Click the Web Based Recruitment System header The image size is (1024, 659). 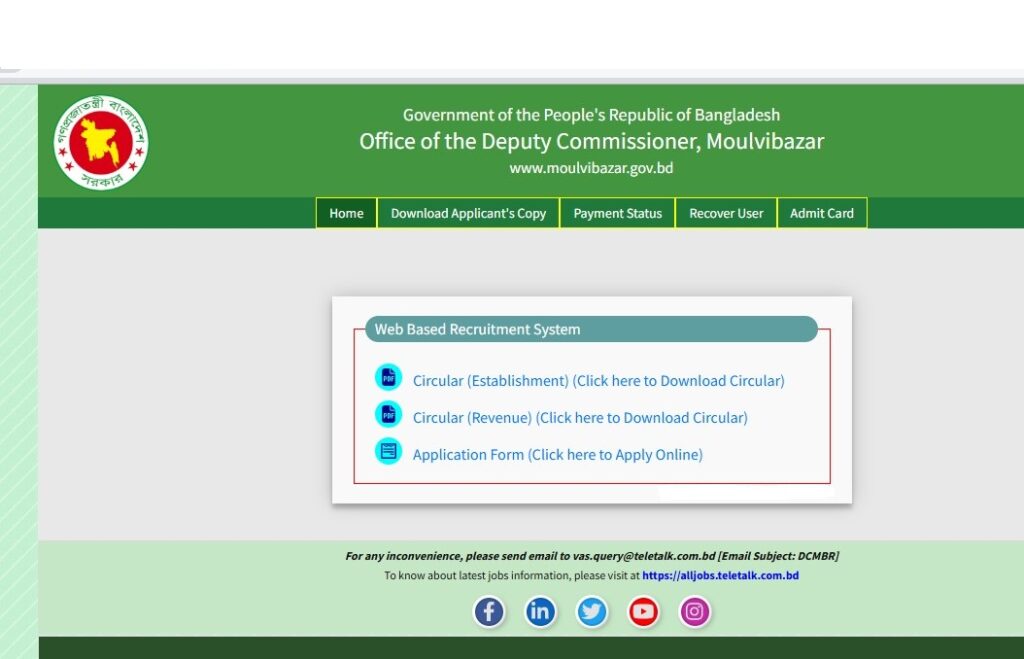pyautogui.click(x=477, y=329)
